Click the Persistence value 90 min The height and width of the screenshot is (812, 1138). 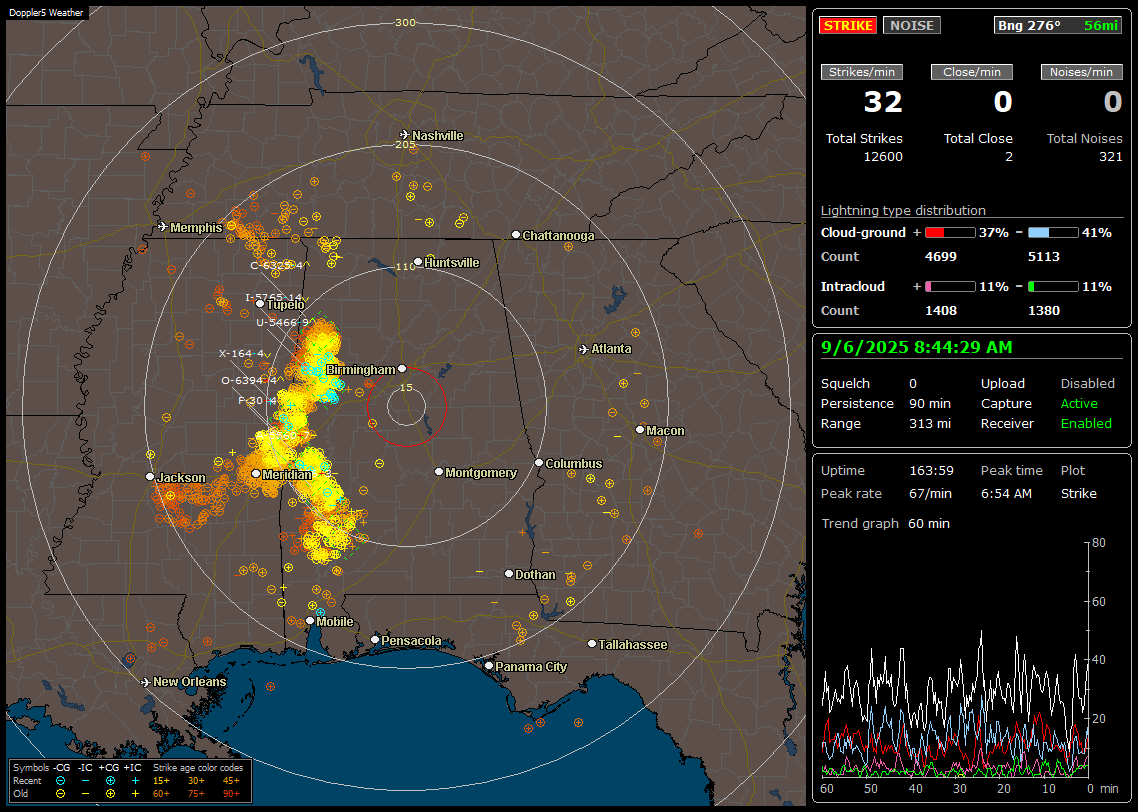(x=930, y=403)
